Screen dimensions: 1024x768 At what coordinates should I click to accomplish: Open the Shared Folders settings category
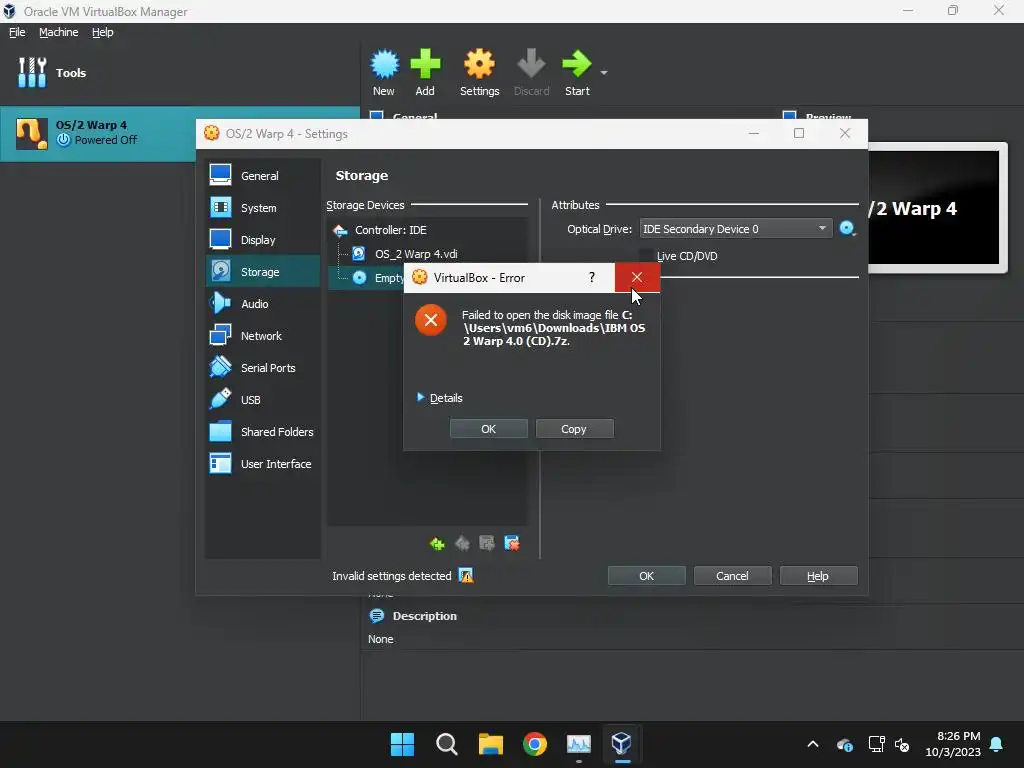(263, 432)
